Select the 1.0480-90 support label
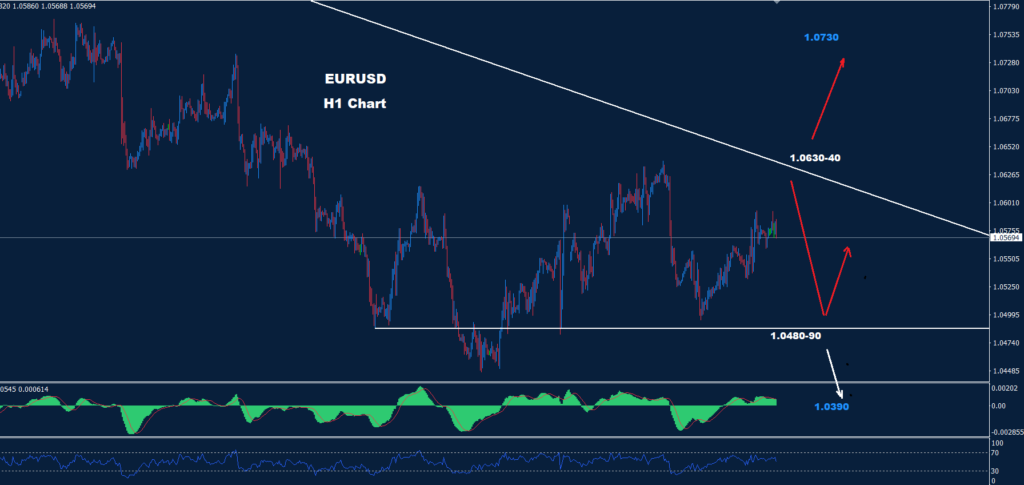 pyautogui.click(x=795, y=336)
